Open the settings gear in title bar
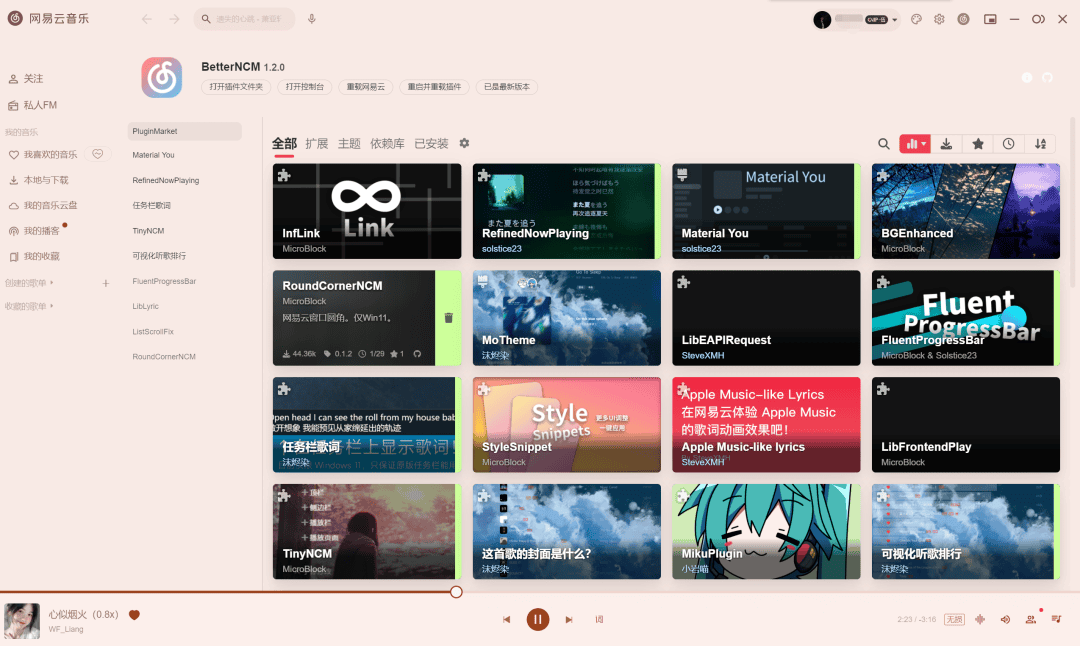The image size is (1080, 646). 939,19
